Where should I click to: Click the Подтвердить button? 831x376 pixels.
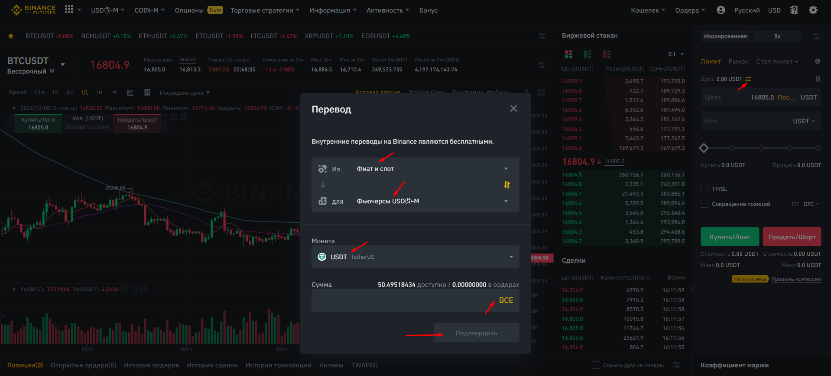[476, 333]
